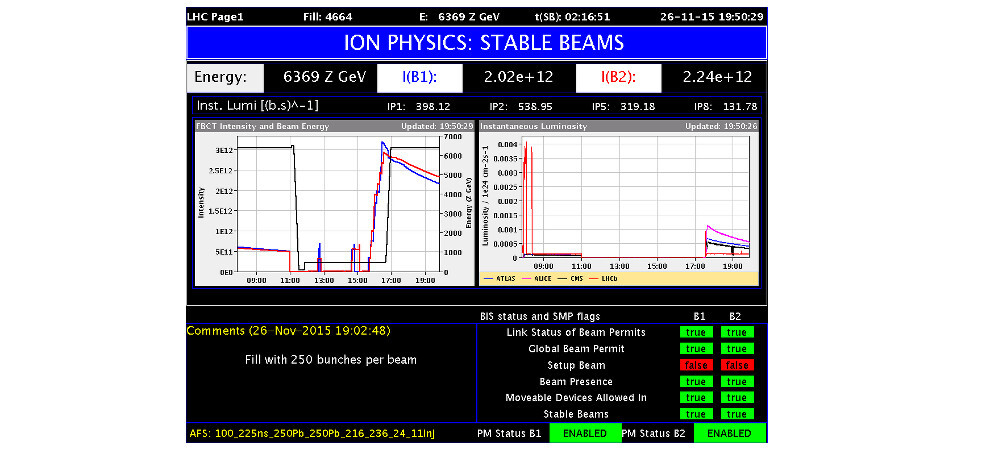Click B1 flag for Stable Beams row
986x450 pixels.
click(x=695, y=414)
